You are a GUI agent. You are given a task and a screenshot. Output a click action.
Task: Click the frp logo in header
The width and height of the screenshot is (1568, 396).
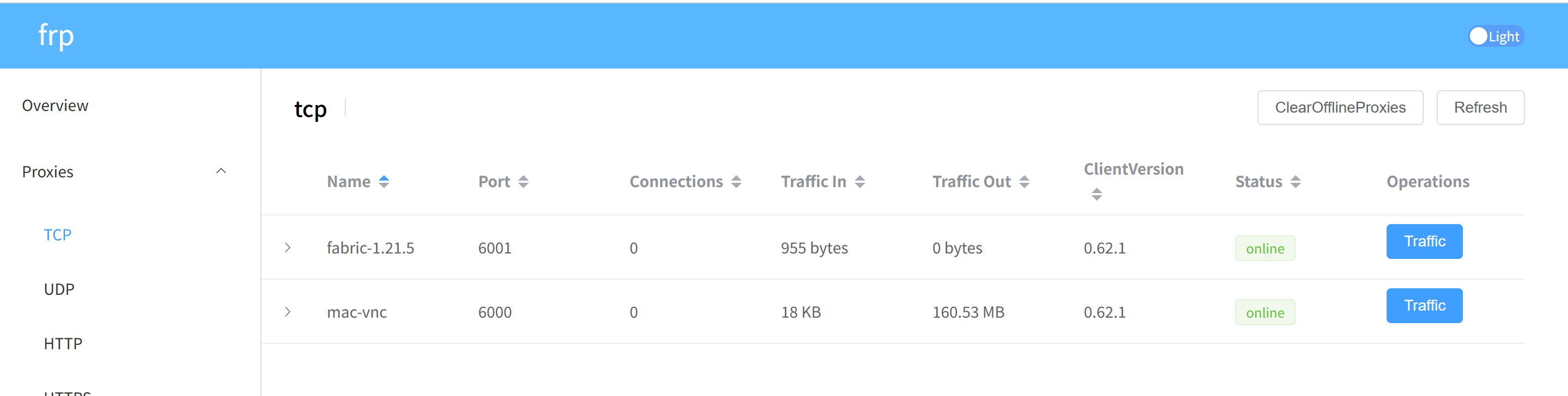[x=56, y=35]
